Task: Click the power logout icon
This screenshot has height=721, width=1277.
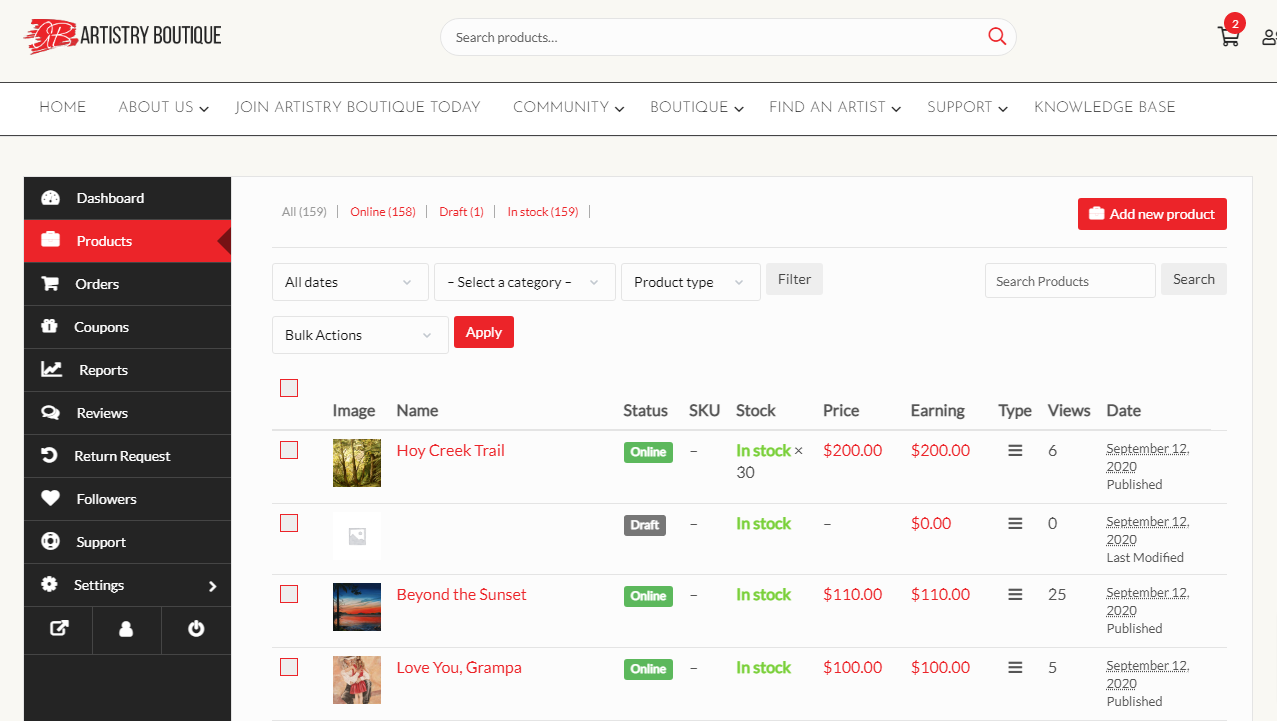Action: [196, 629]
